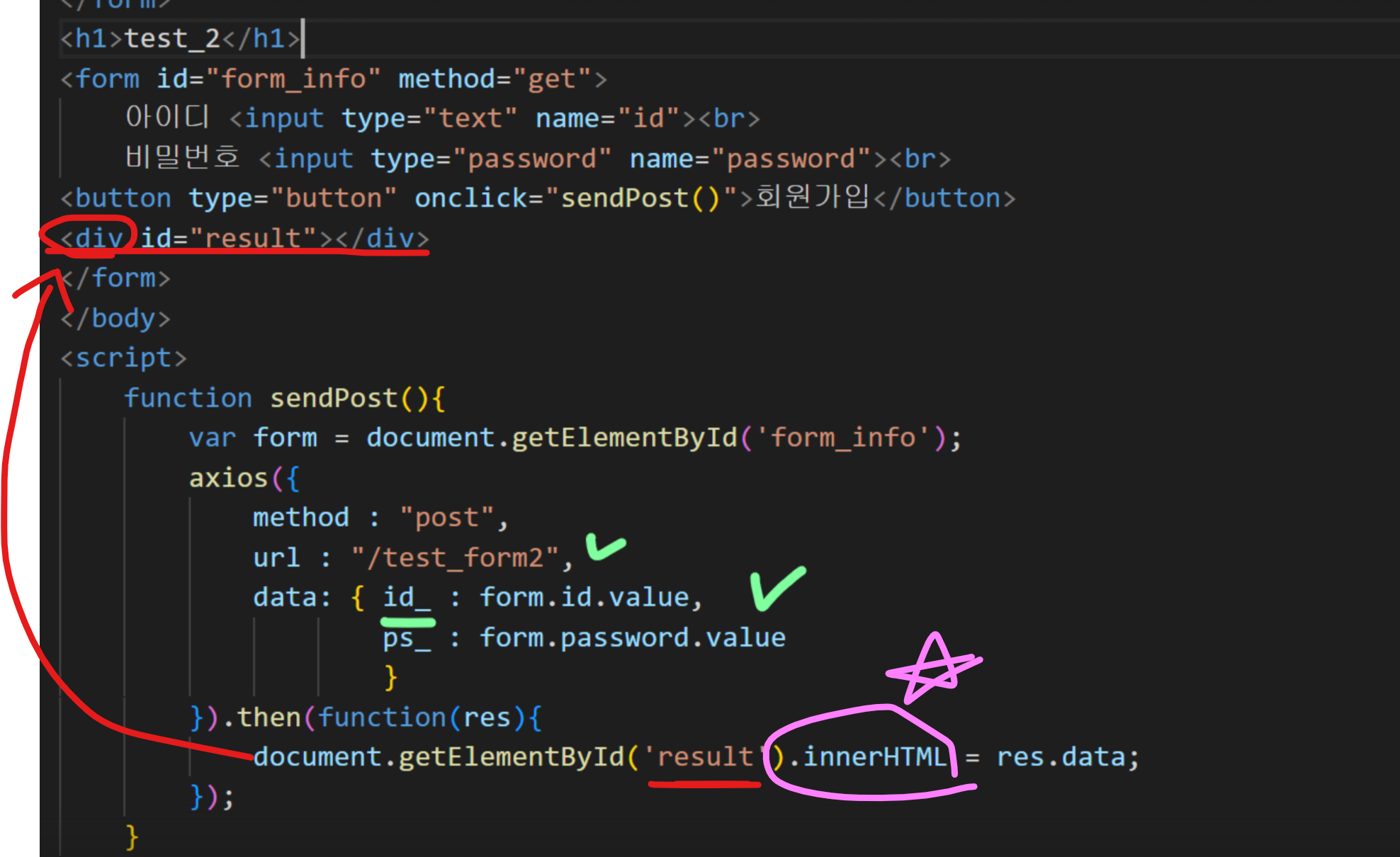The height and width of the screenshot is (857, 1400).
Task: Click the closing </form> tag
Action: [x=115, y=278]
